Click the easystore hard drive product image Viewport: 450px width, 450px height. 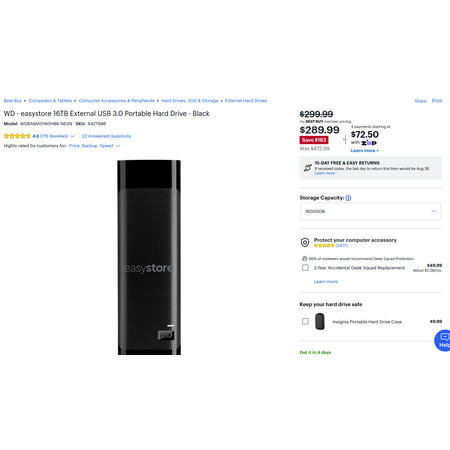(149, 257)
